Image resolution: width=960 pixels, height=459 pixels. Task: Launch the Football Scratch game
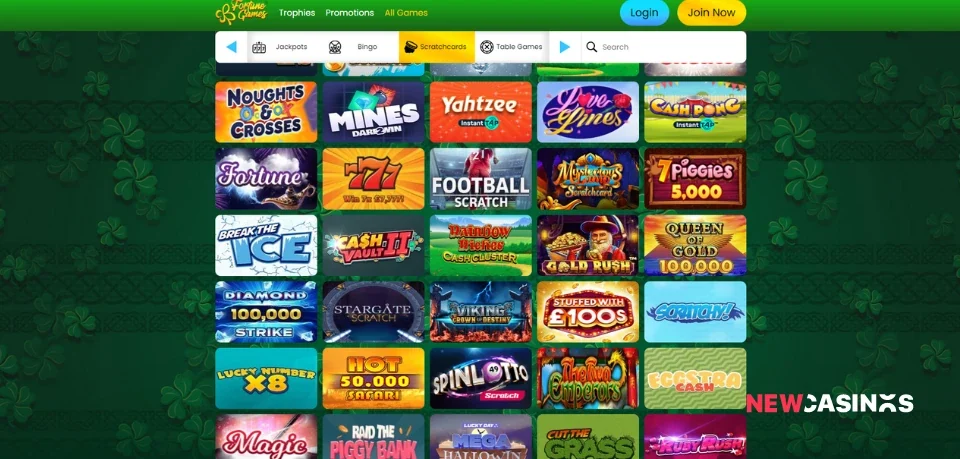[x=481, y=179]
